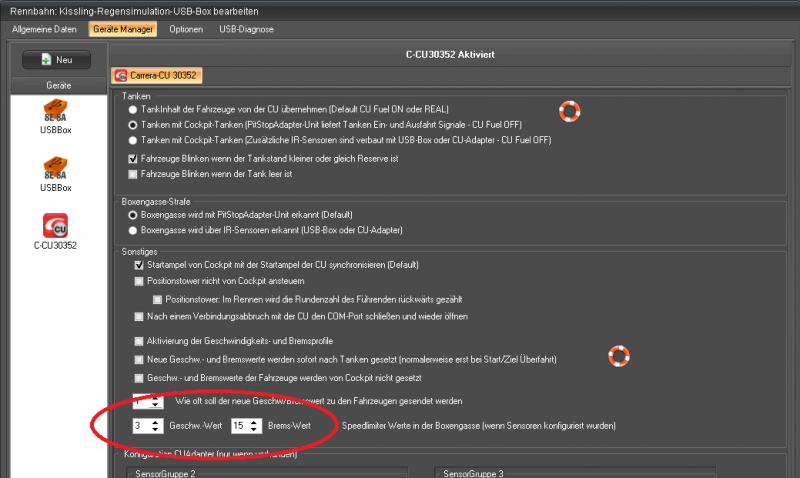This screenshot has width=800, height=478.
Task: Enable Fahrzeuge Blinken wenn Tank leer ist
Action: click(x=133, y=174)
